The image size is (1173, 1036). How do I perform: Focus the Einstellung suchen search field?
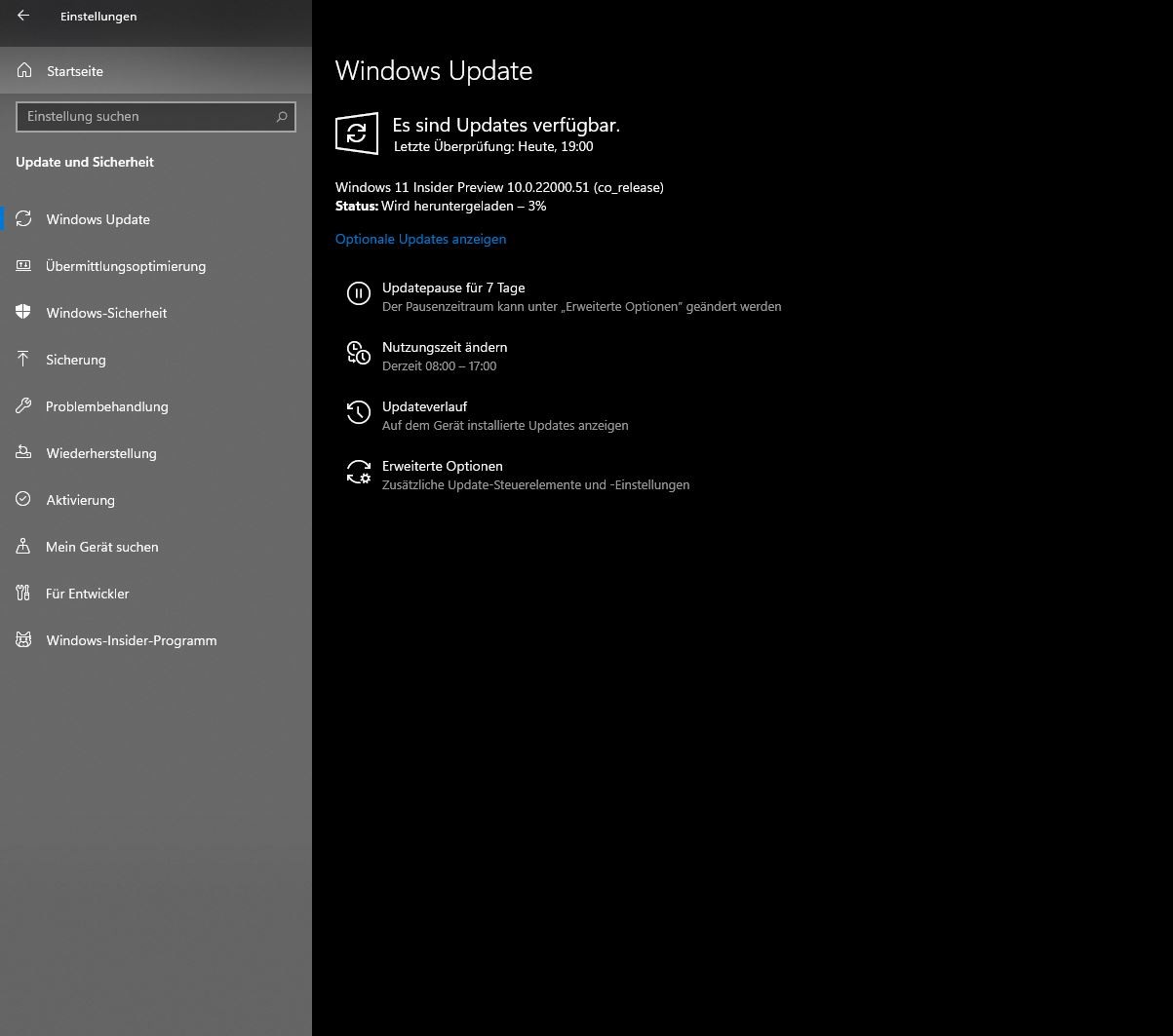156,117
